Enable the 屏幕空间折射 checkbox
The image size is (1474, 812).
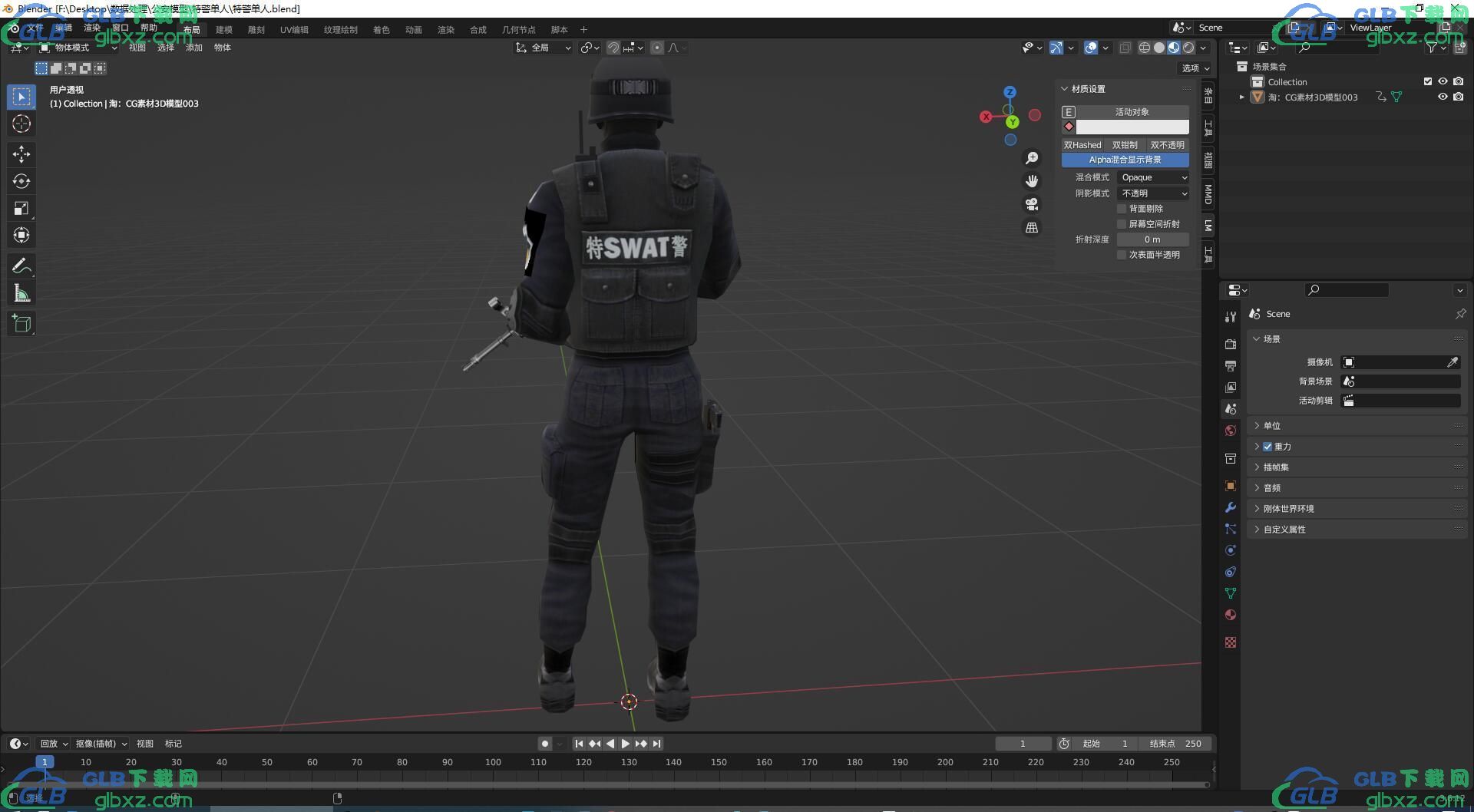click(1122, 224)
